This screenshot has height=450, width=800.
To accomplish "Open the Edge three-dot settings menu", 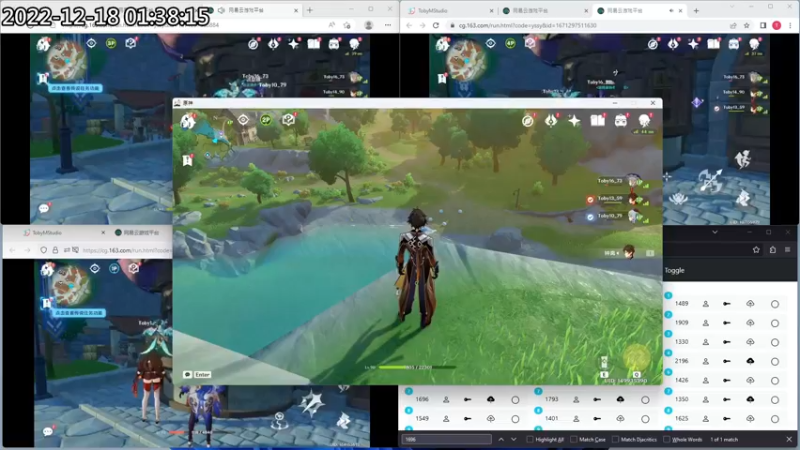I will click(x=388, y=24).
